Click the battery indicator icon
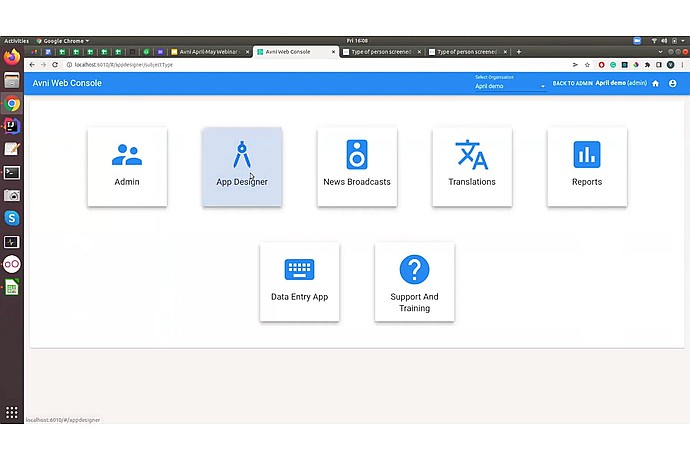Image resolution: width=690 pixels, height=460 pixels. click(674, 41)
